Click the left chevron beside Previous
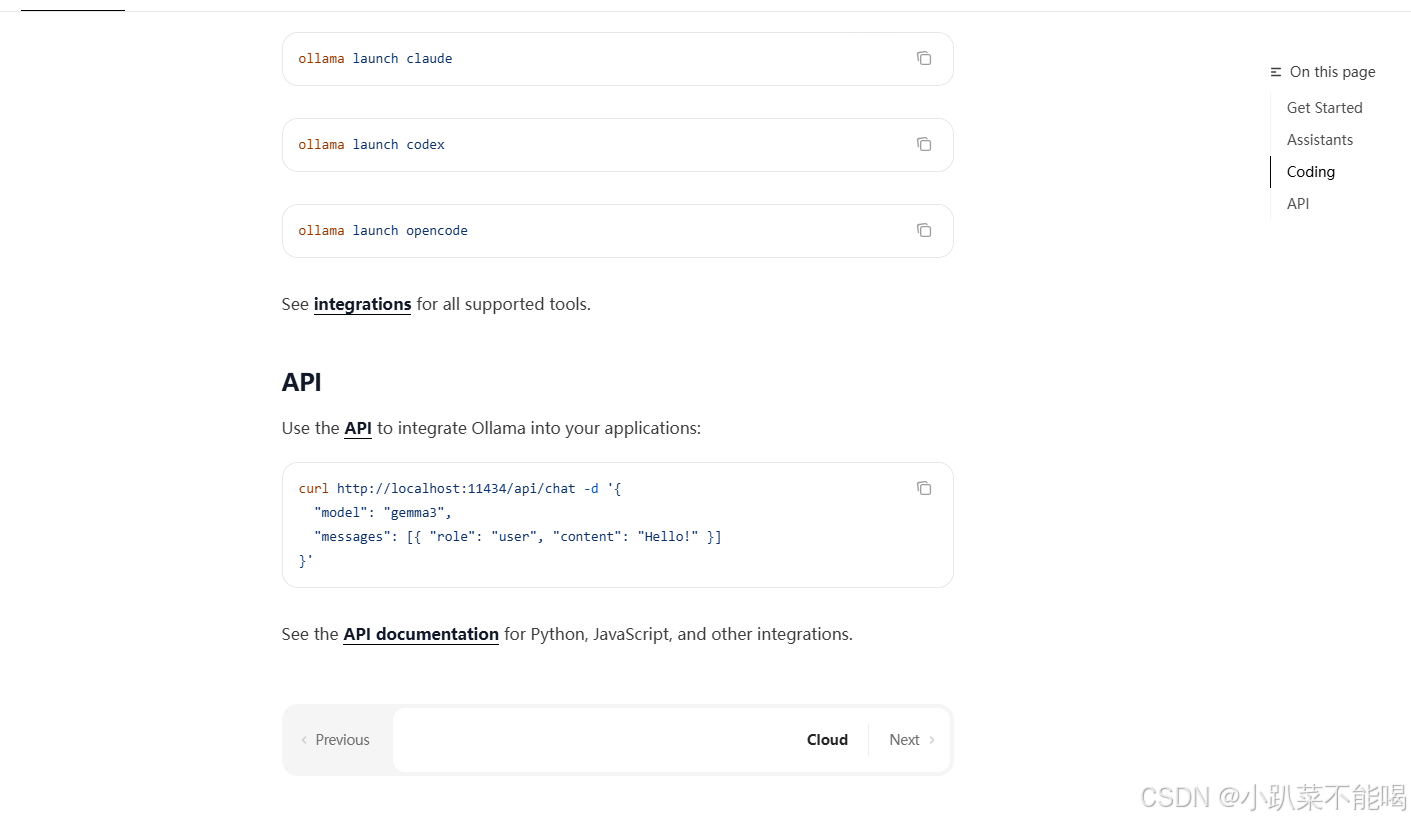The width and height of the screenshot is (1411, 823). pos(304,740)
